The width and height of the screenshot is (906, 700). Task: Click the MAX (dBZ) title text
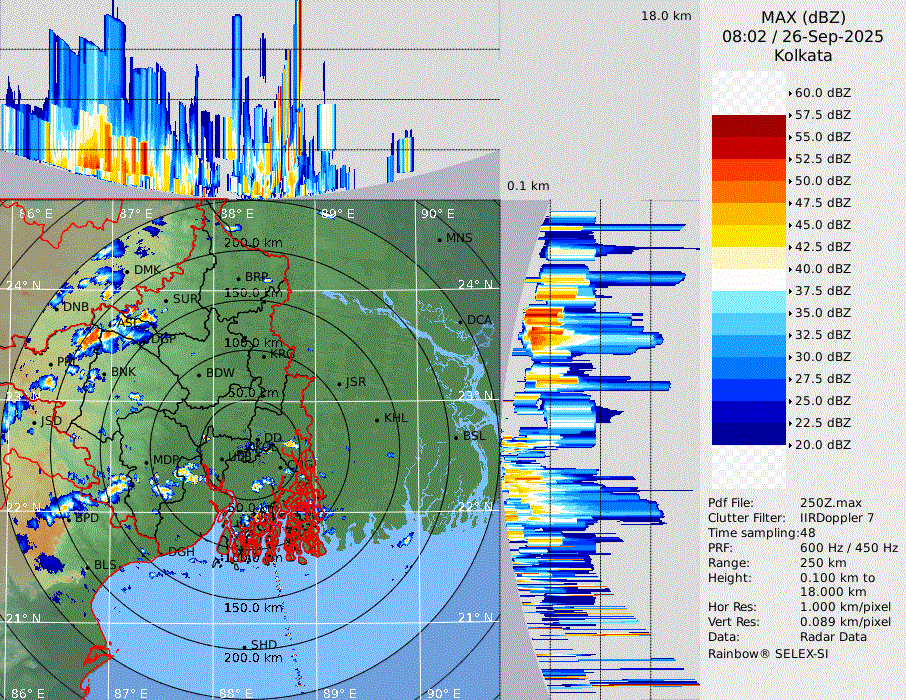tap(803, 17)
